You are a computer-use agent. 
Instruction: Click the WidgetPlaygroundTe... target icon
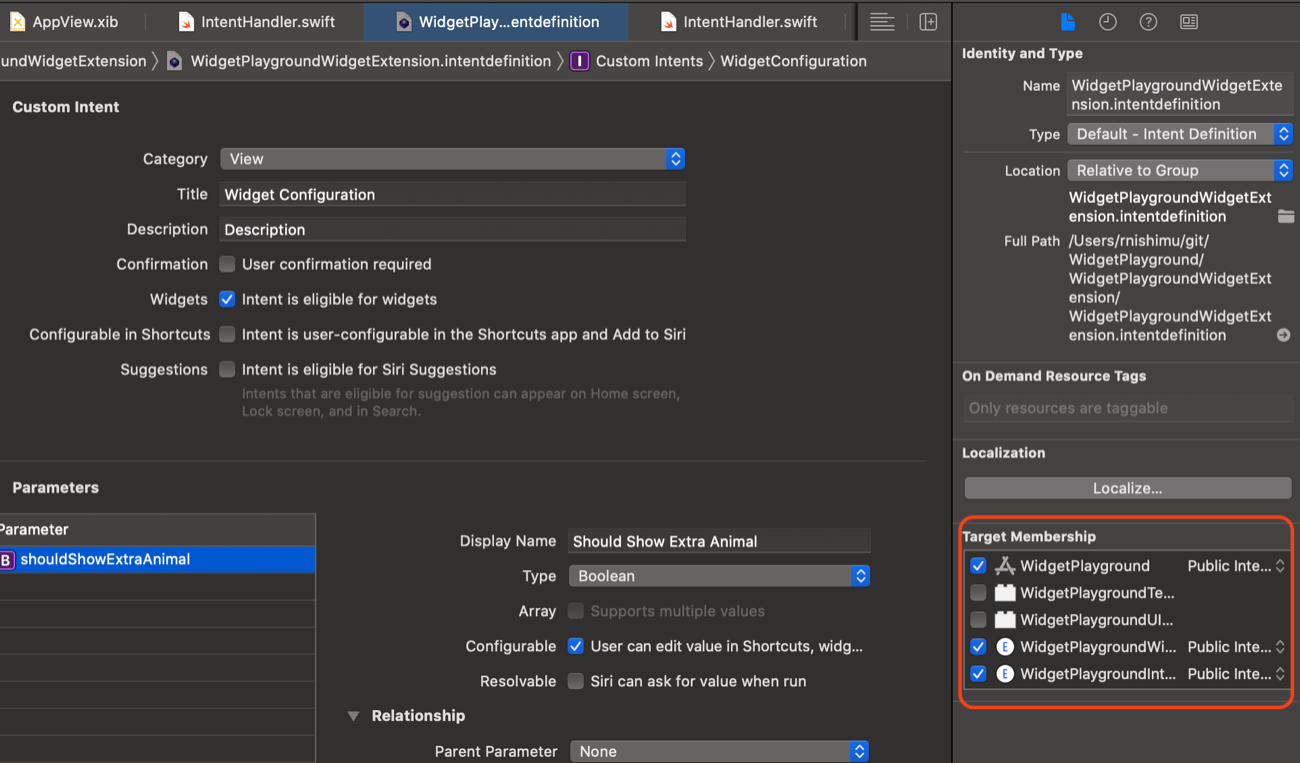click(1005, 593)
